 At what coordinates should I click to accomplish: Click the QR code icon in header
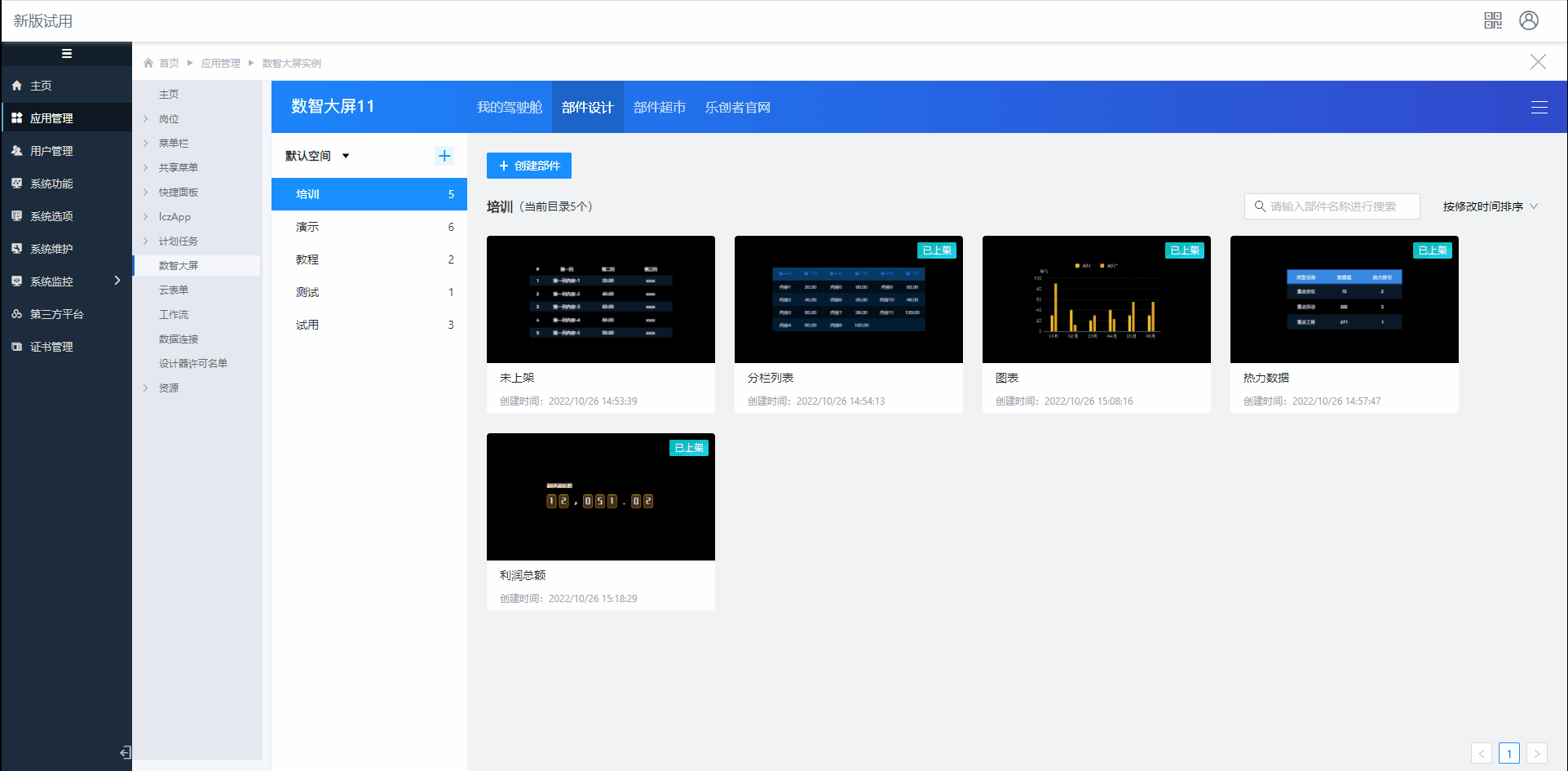tap(1492, 20)
